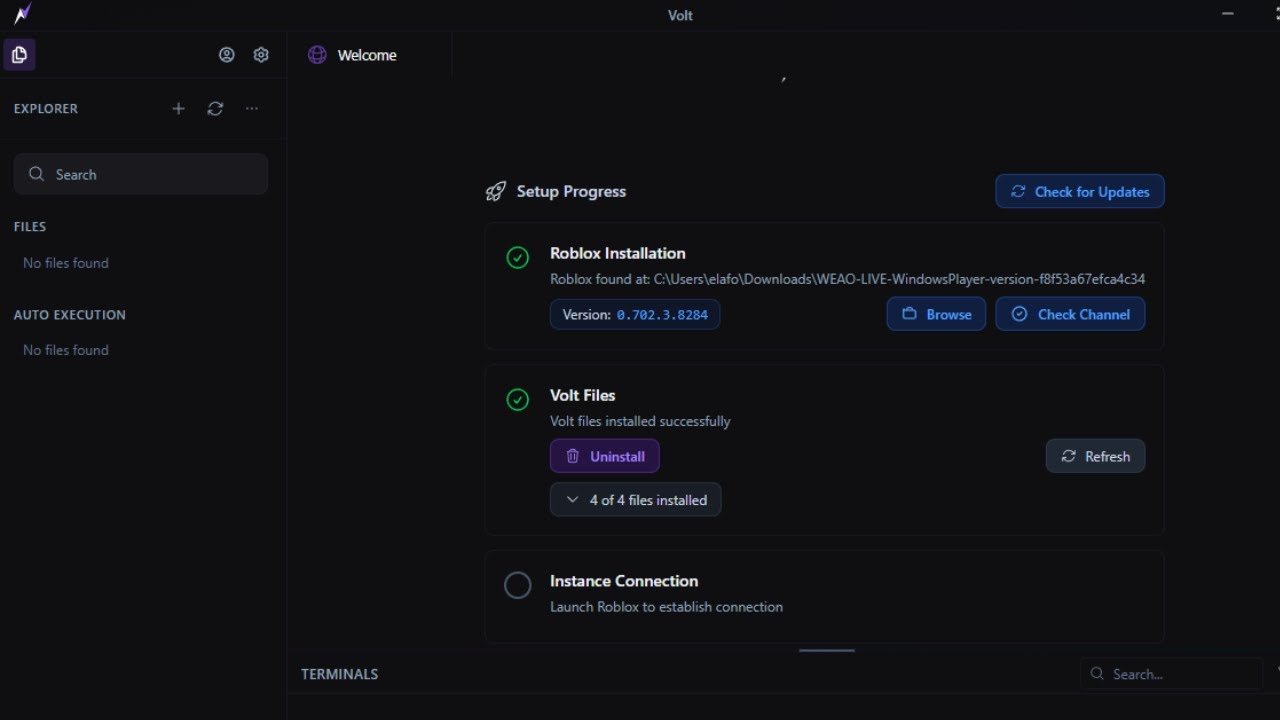Open the account profile icon
1280x720 pixels.
point(227,55)
